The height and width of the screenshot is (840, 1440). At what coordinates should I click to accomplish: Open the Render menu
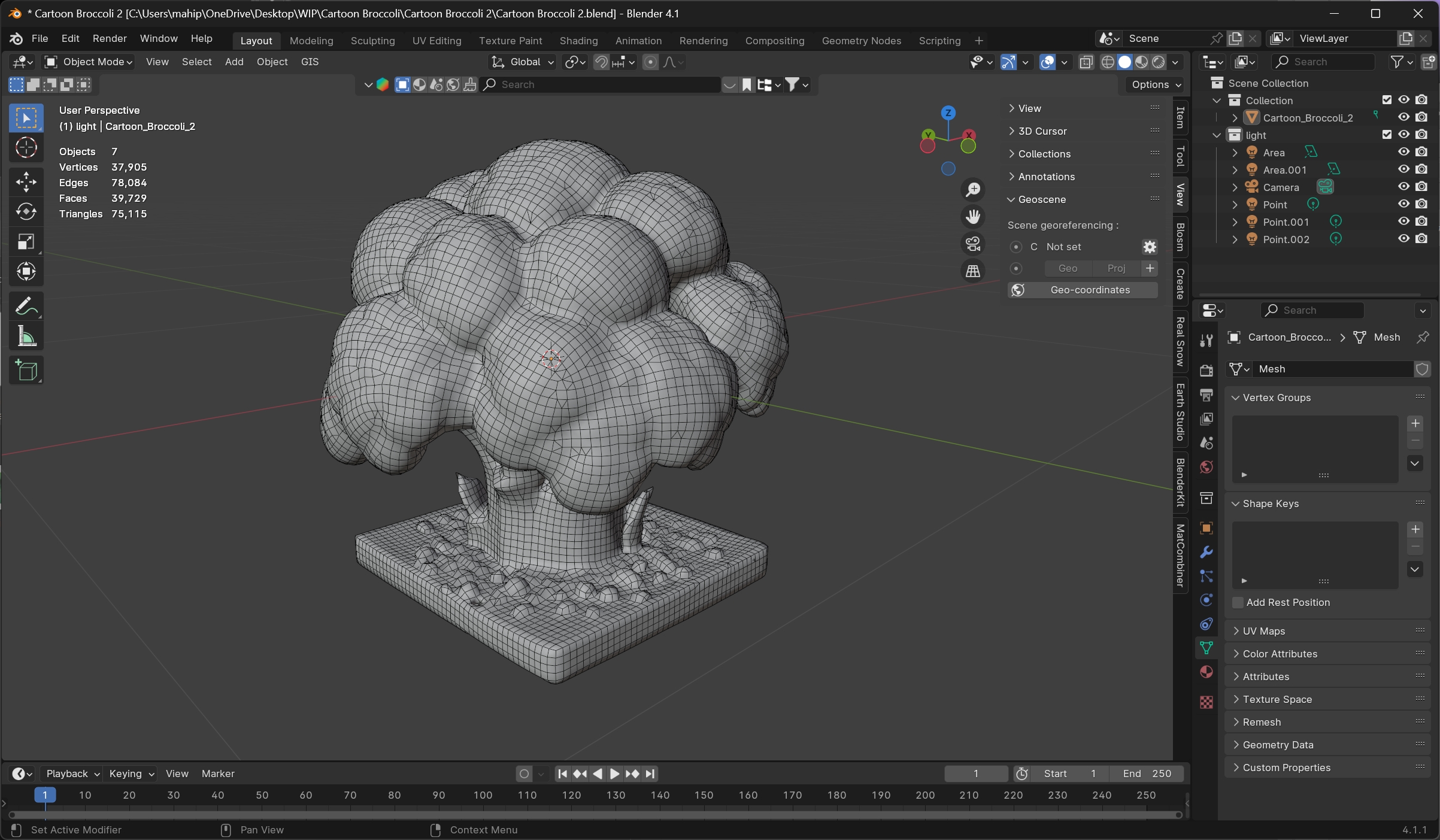tap(110, 38)
